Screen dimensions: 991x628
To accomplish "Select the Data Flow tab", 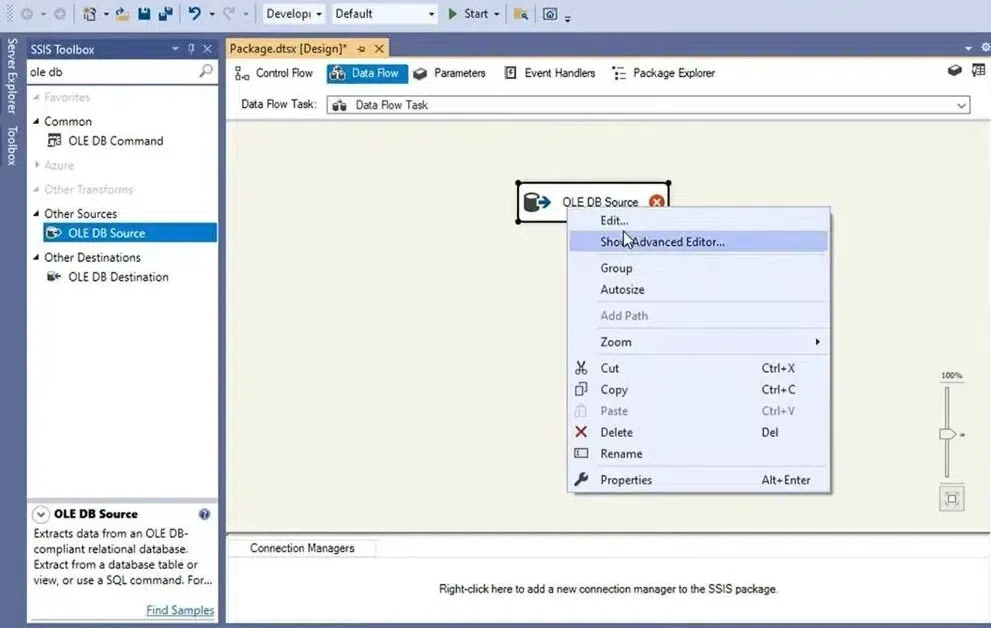I will pos(367,73).
